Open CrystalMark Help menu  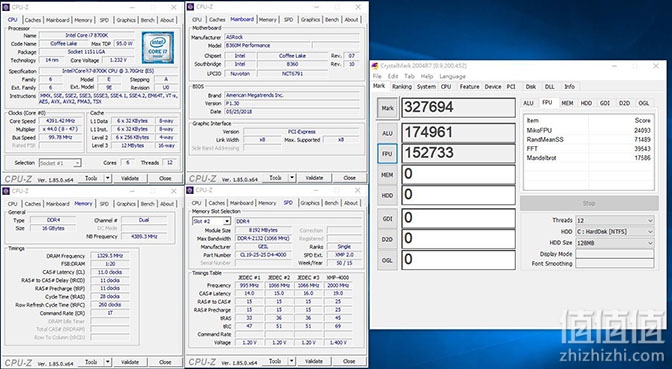click(427, 76)
